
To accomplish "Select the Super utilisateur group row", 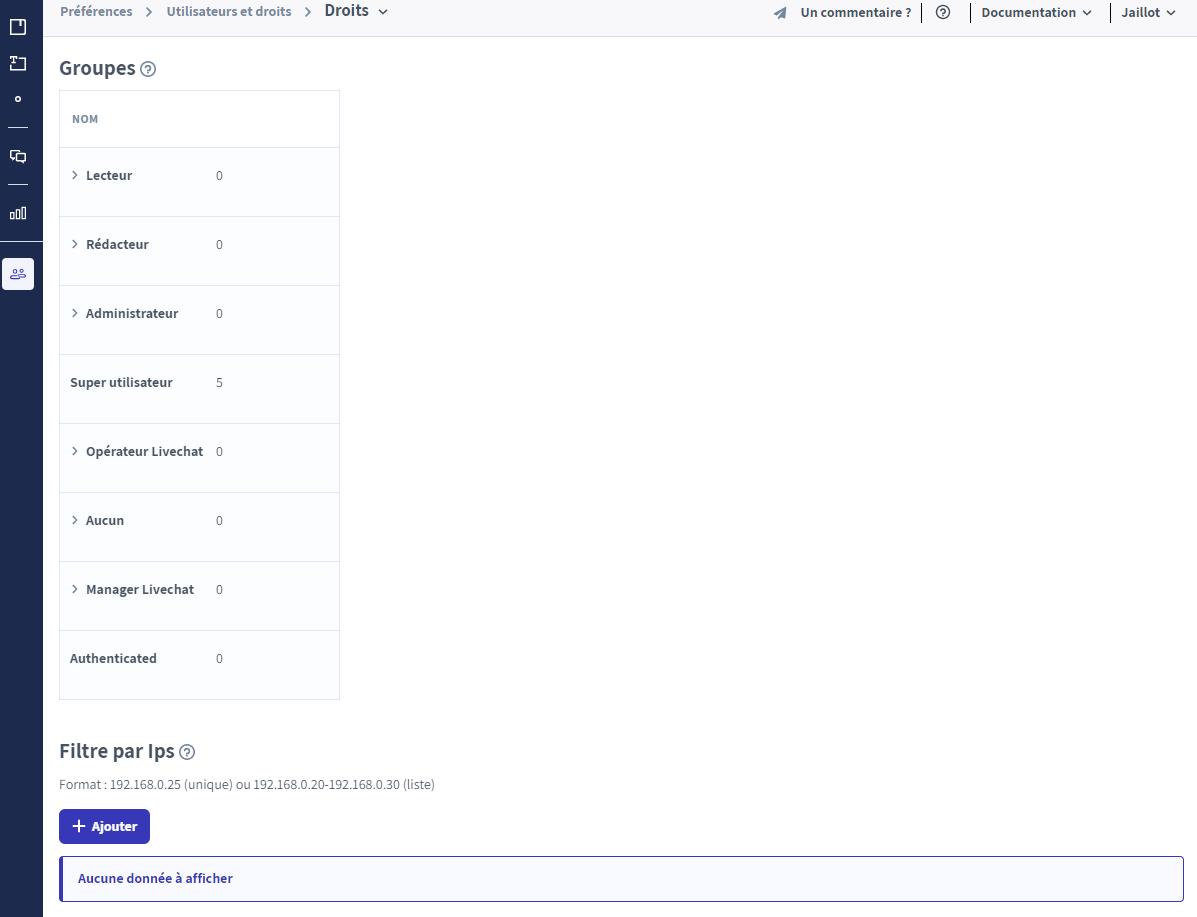I will 121,383.
